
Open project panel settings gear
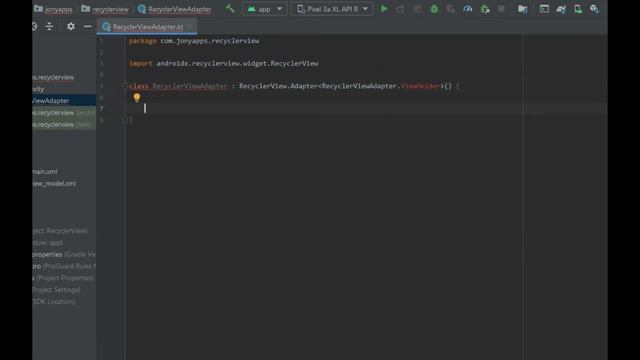(71, 27)
